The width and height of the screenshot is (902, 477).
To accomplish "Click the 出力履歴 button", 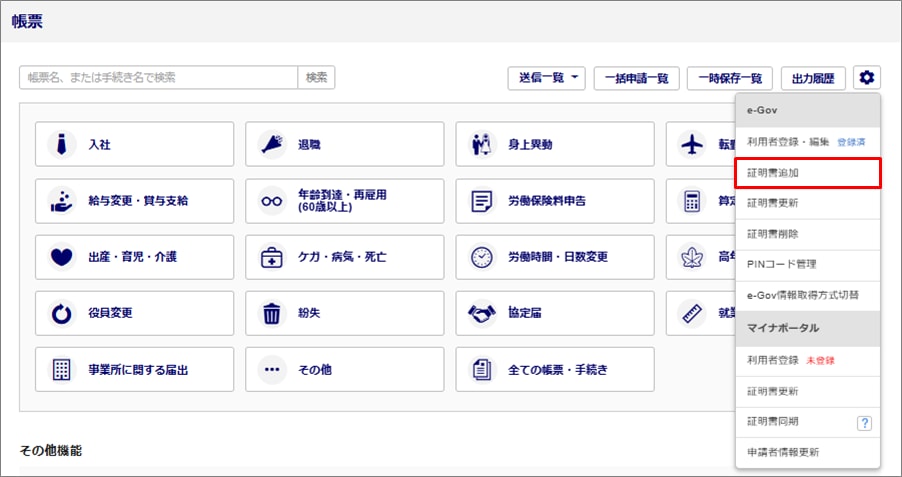I will point(813,78).
